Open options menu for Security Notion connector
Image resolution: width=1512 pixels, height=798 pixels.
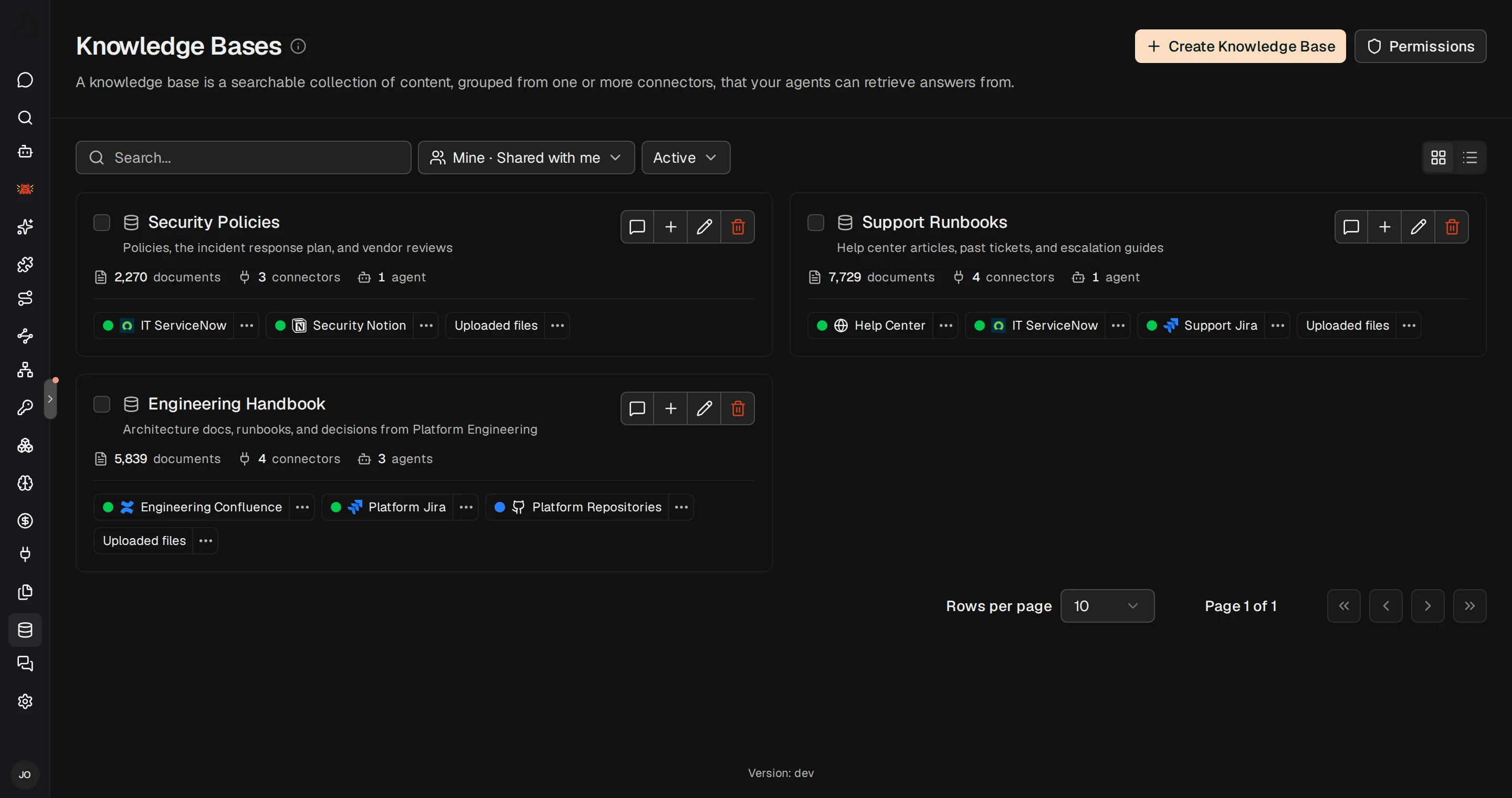coord(426,325)
